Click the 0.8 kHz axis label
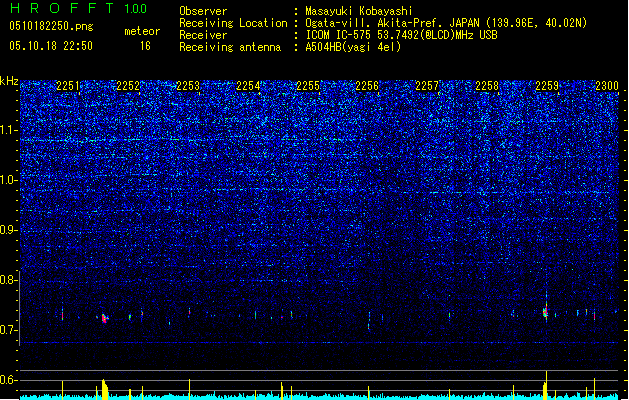Viewport: 629px width, 400px height. click(x=9, y=280)
